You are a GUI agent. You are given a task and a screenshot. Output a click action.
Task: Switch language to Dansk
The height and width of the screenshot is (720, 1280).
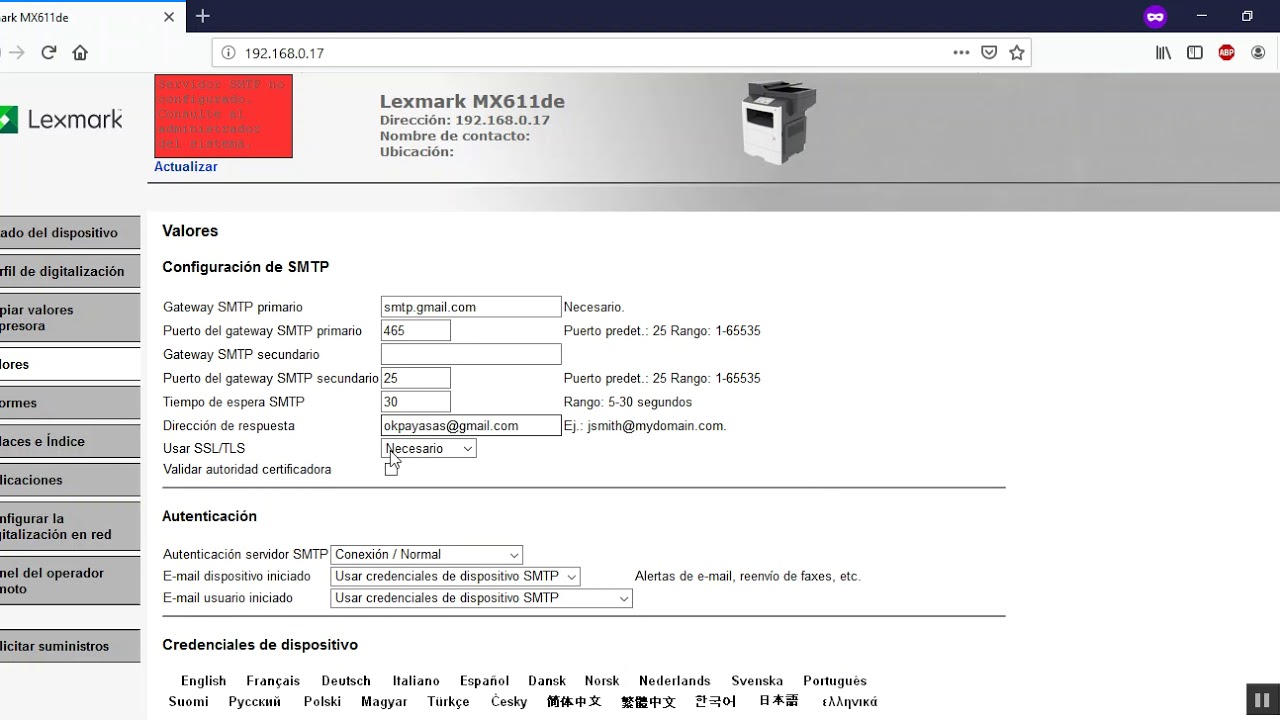tap(547, 681)
